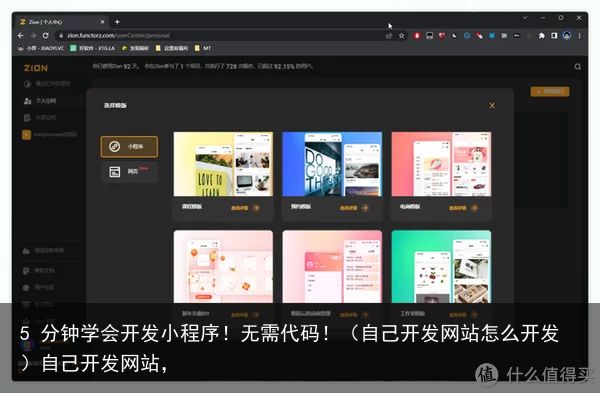Bookmark this page with the star icon

[x=401, y=36]
